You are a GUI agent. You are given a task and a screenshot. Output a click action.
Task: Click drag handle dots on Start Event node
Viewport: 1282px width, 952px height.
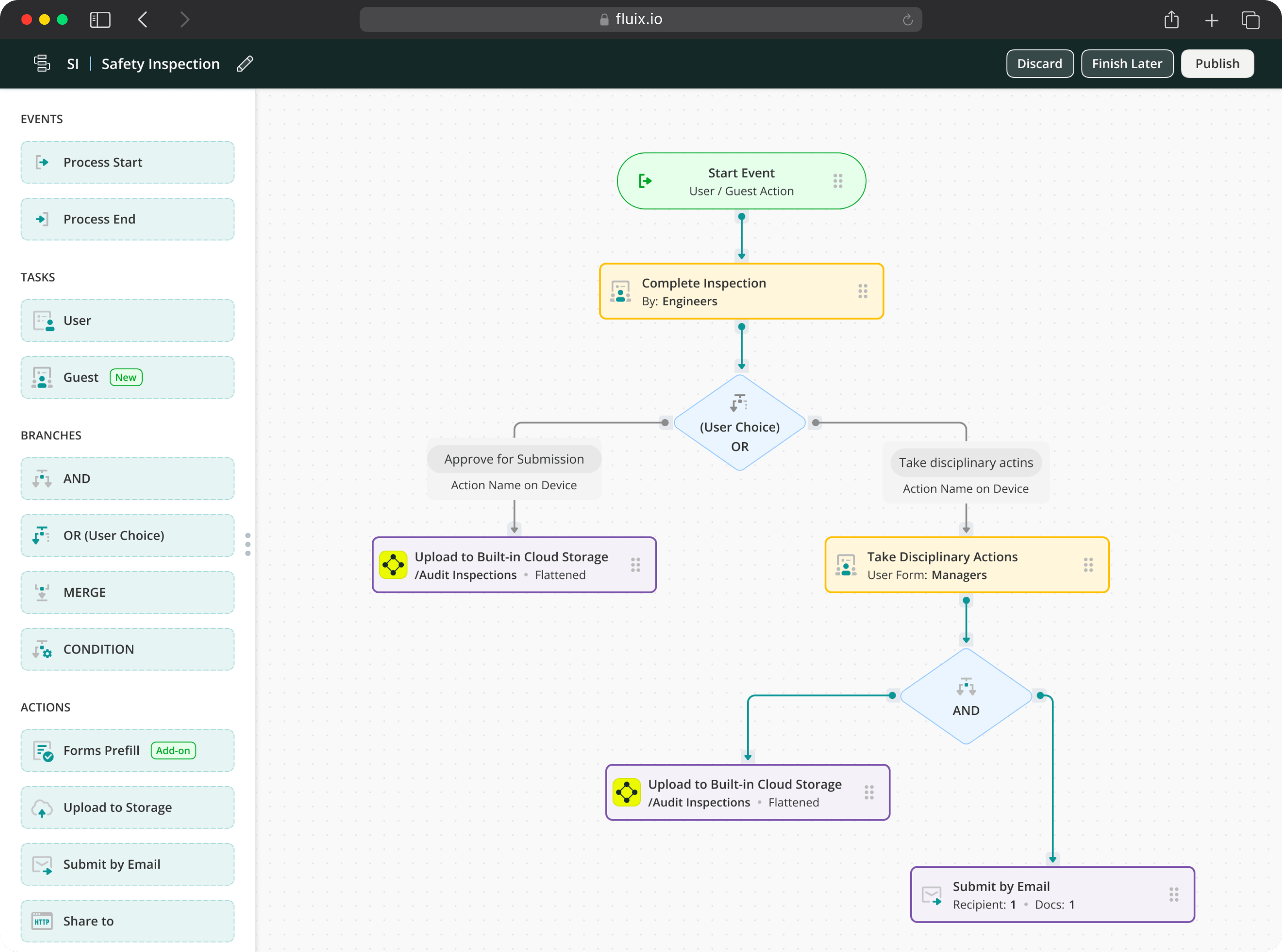837,181
